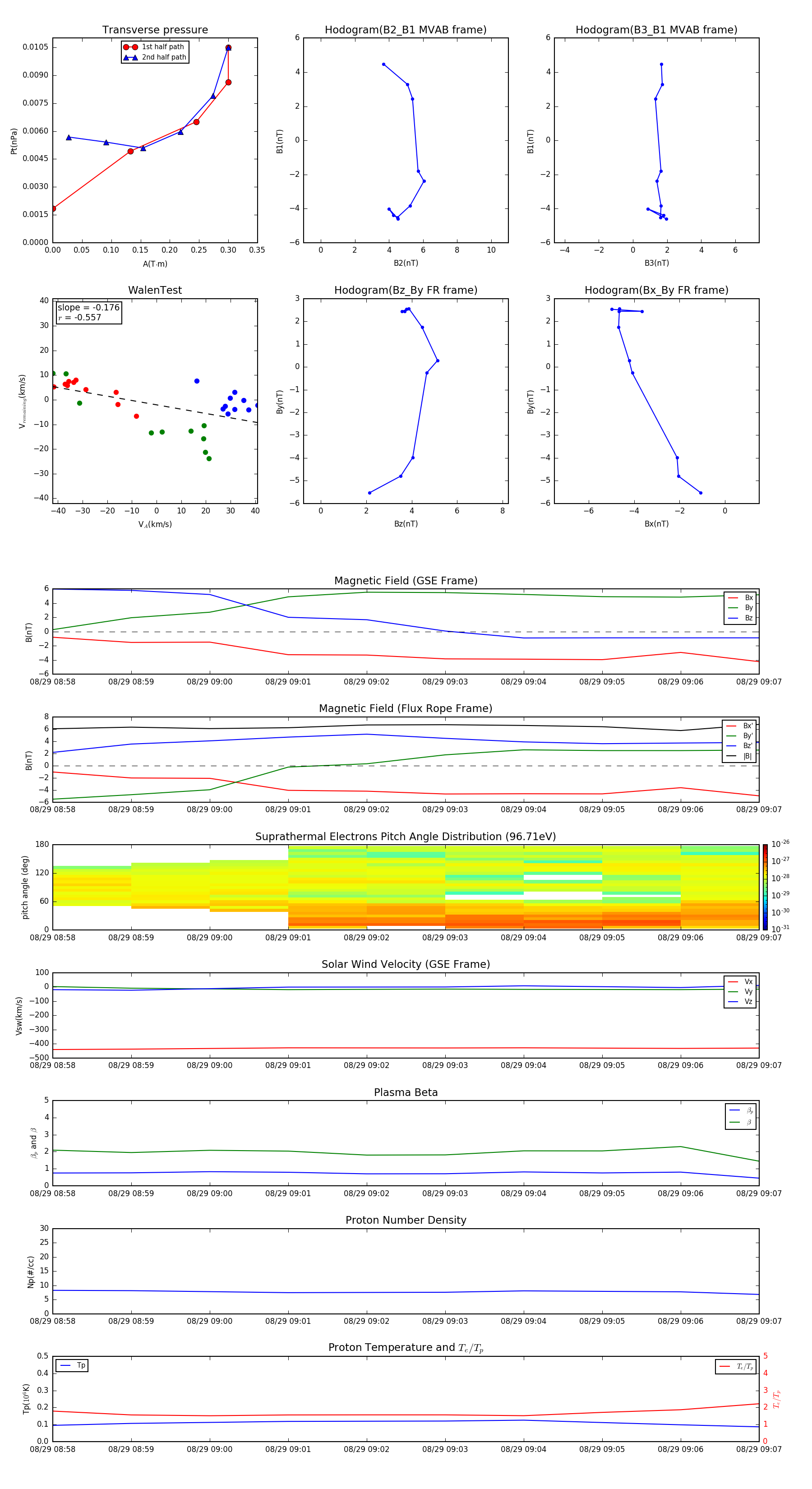
Task: Select the 'slope = -0.176' annotation
Action: pos(88,308)
